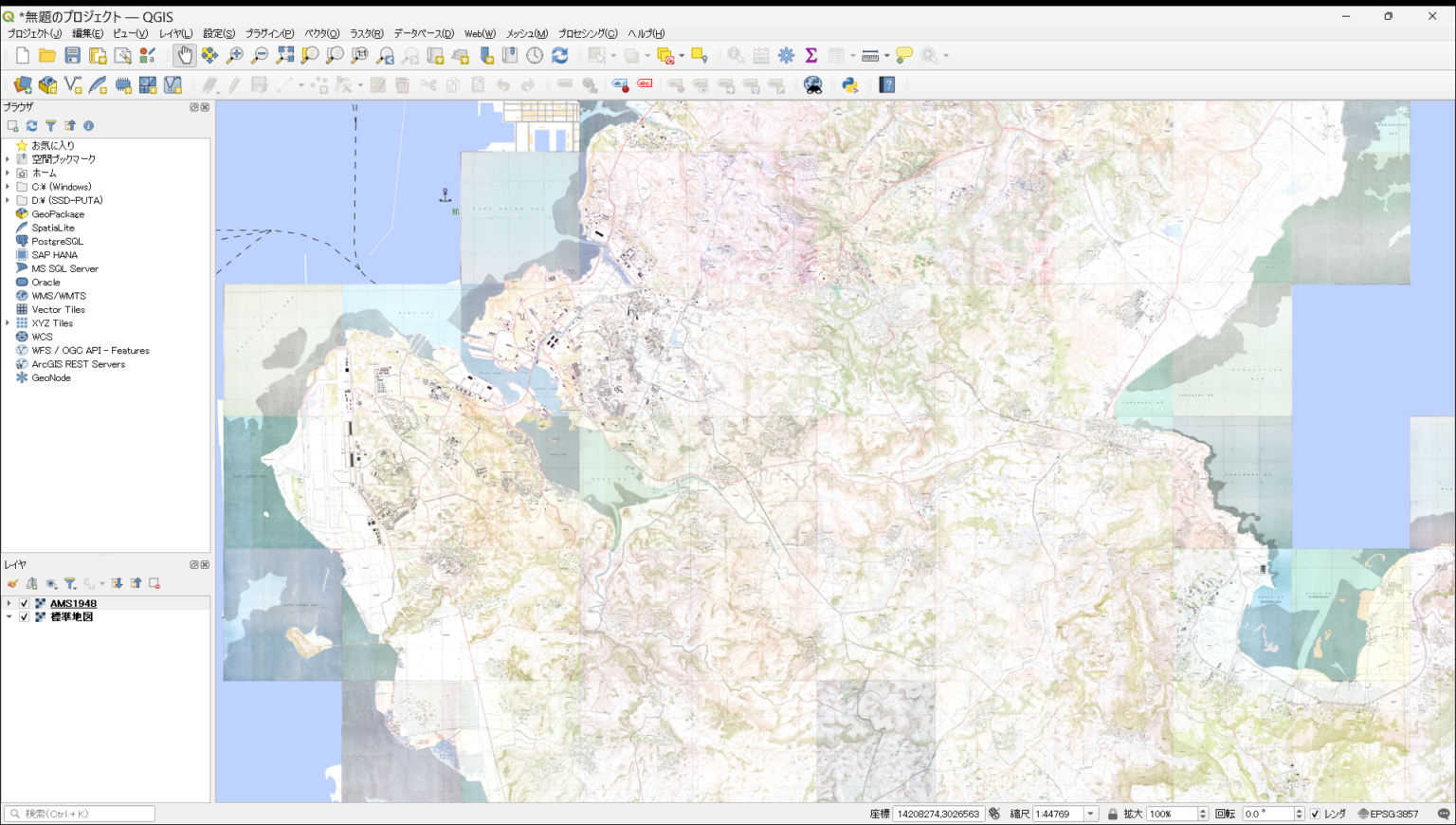This screenshot has height=825, width=1456.
Task: Expand the XYZ Tiles tree item
Action: pyautogui.click(x=8, y=322)
